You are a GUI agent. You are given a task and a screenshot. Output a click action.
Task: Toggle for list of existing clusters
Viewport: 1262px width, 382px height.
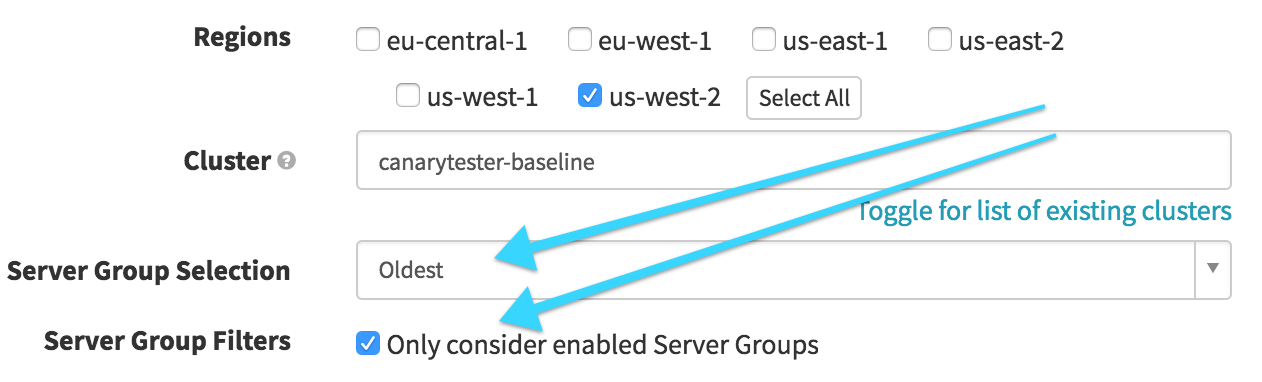(x=1044, y=212)
